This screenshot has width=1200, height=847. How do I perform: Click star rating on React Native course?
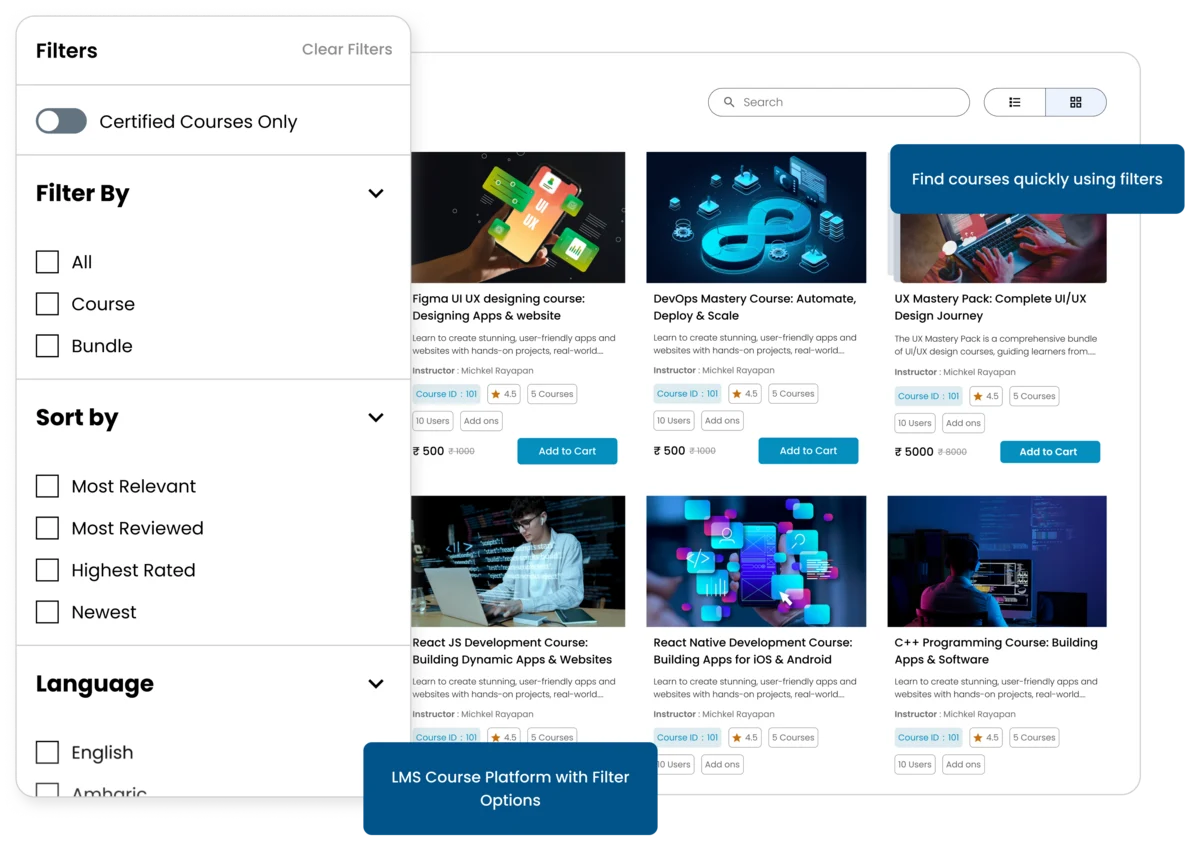pos(745,737)
